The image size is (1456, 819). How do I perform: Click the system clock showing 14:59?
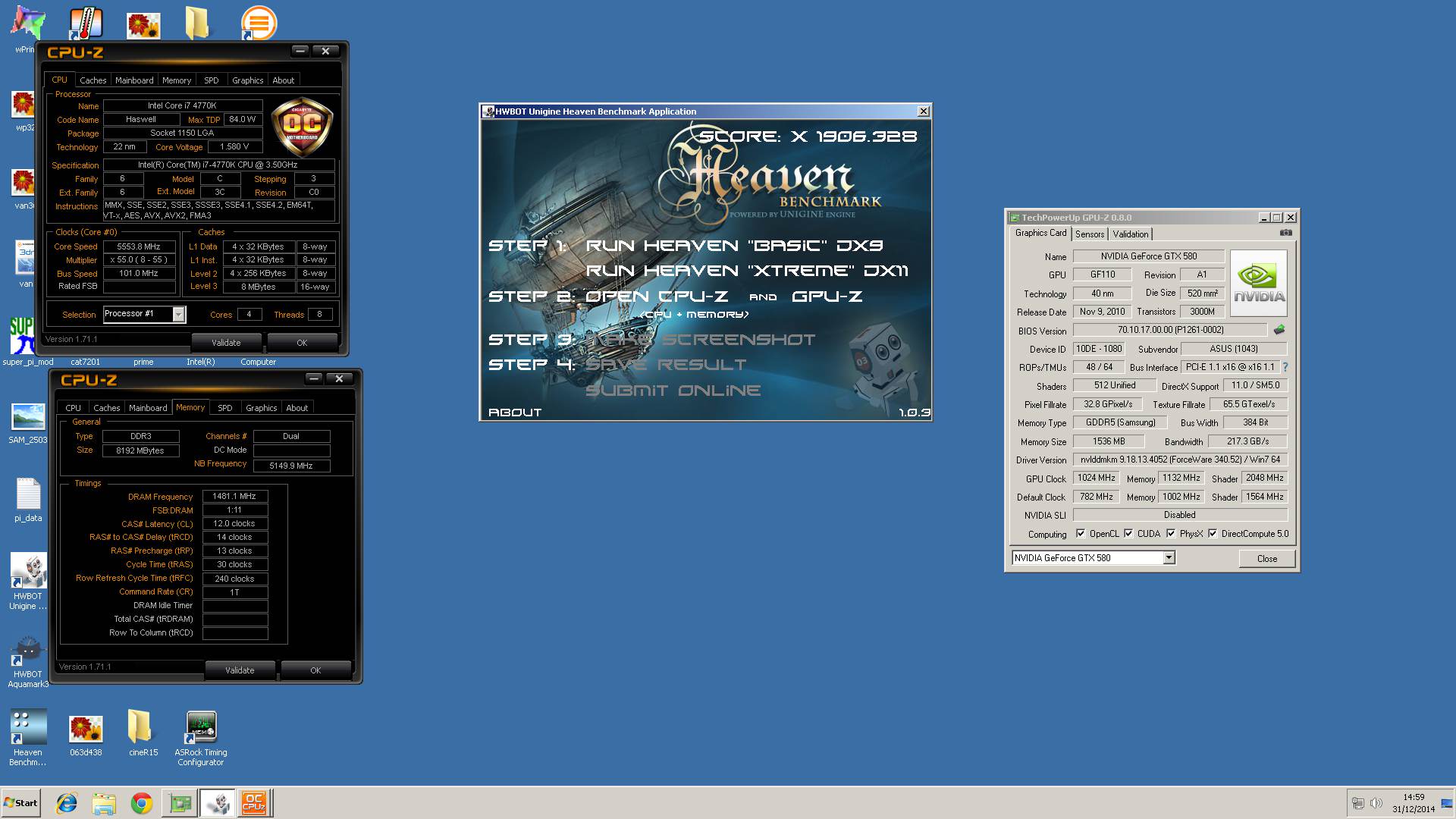[1414, 797]
